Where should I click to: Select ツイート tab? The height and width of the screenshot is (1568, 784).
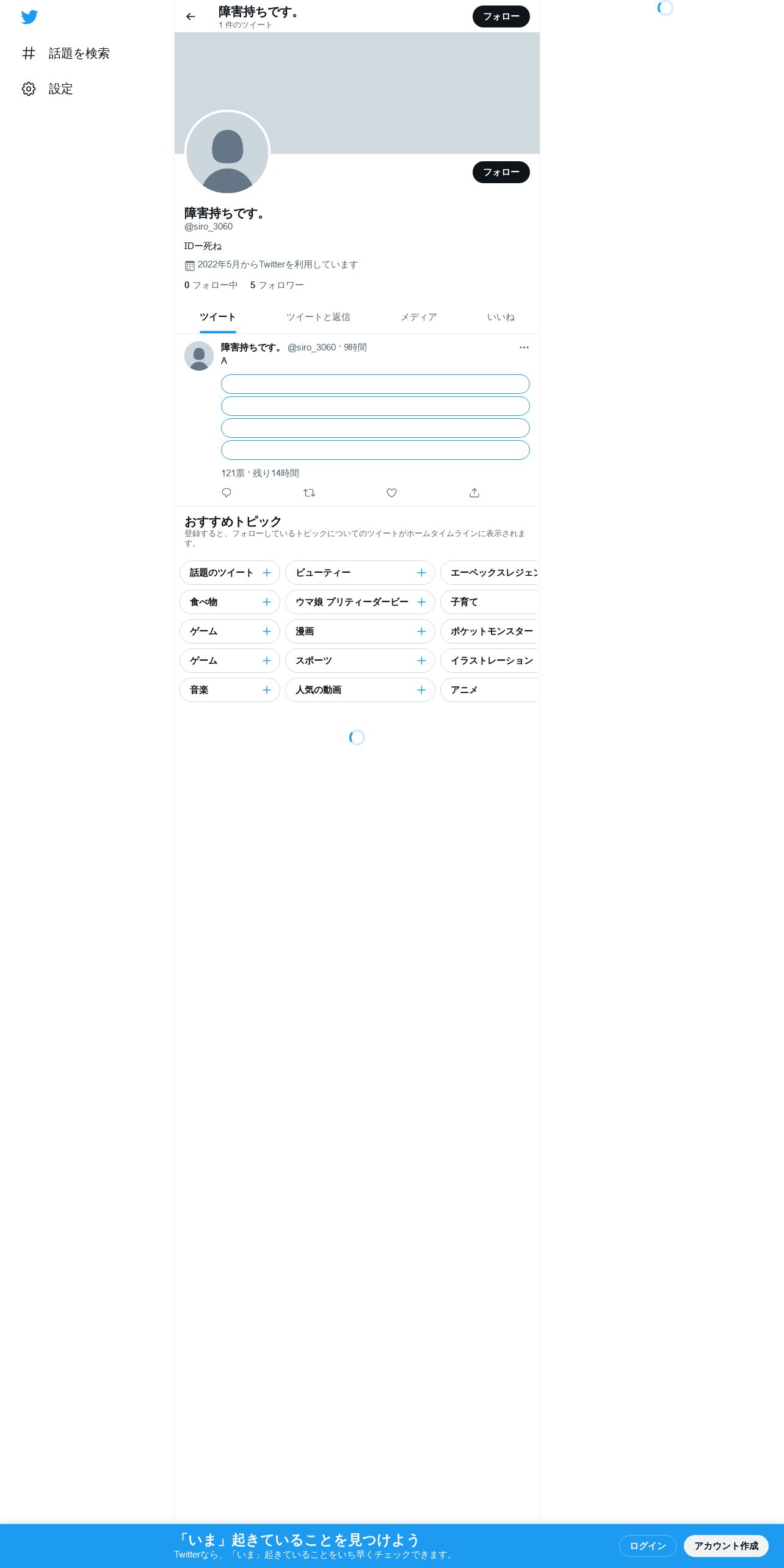click(218, 317)
